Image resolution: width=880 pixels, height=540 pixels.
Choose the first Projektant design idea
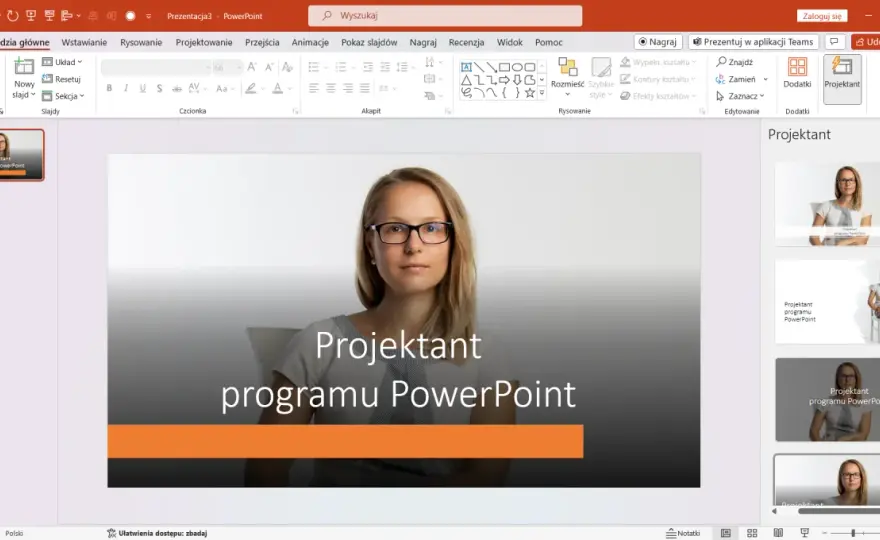coord(827,204)
